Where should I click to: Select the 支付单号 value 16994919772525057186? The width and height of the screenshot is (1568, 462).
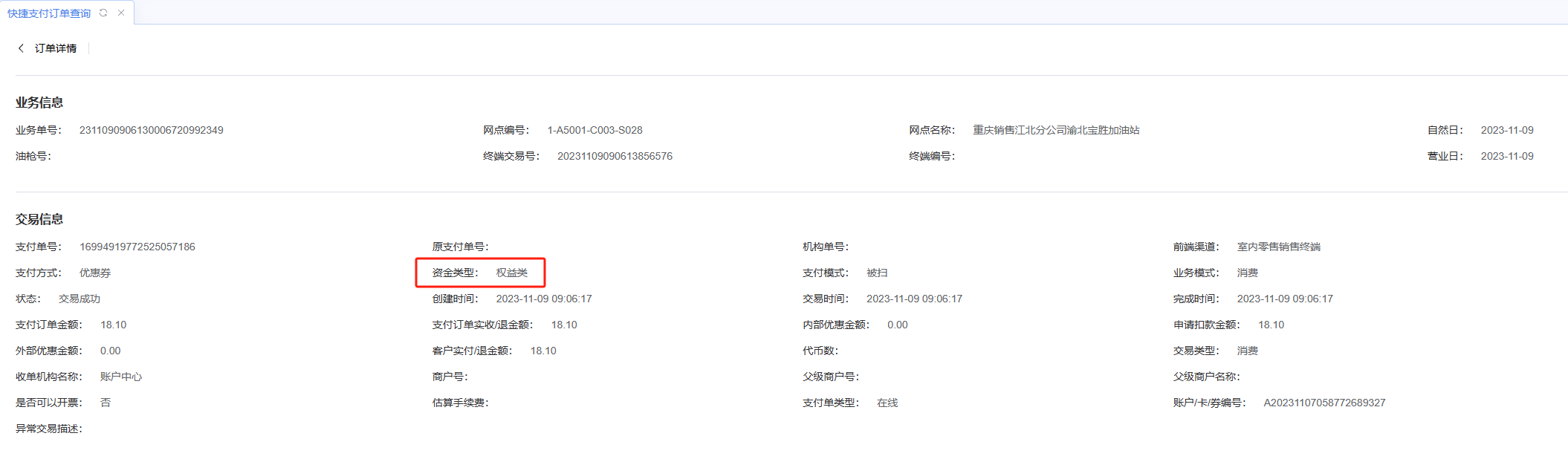point(137,247)
